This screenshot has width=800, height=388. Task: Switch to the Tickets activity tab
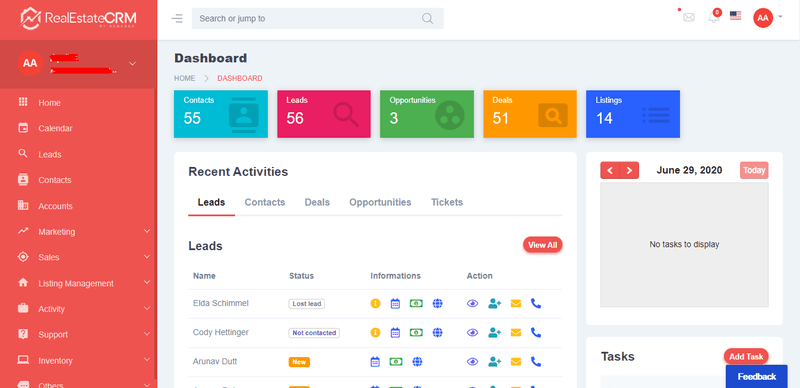(447, 202)
